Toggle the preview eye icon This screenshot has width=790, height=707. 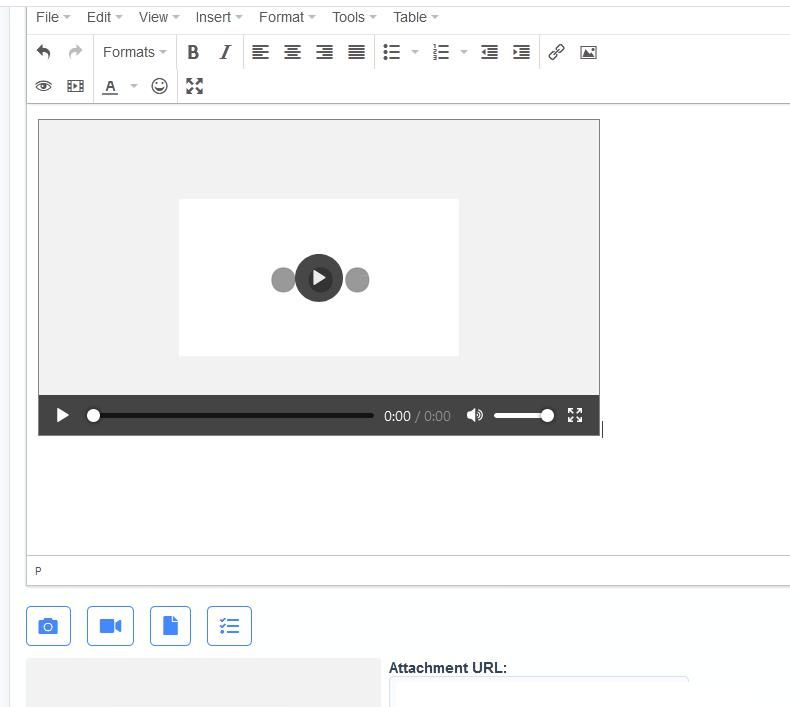click(x=43, y=86)
